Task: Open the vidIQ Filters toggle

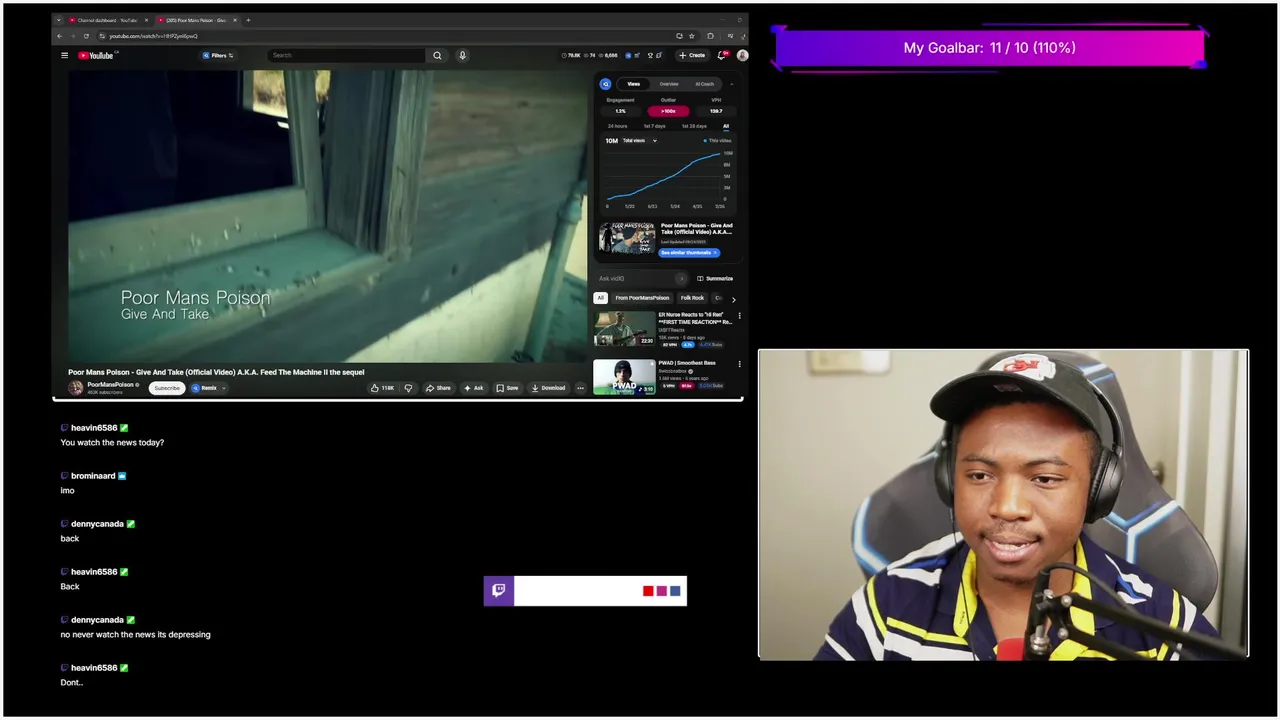Action: [217, 56]
